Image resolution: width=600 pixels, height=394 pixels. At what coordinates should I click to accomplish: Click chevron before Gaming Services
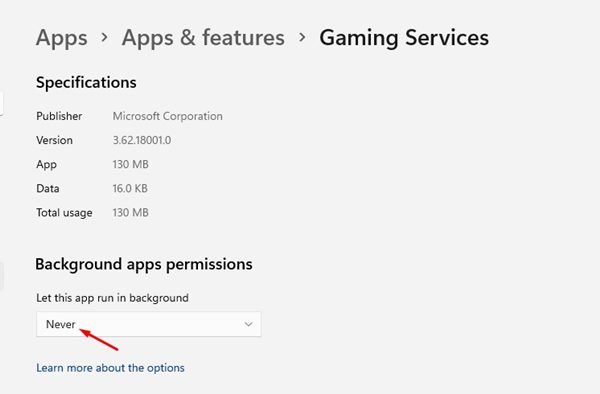(302, 37)
